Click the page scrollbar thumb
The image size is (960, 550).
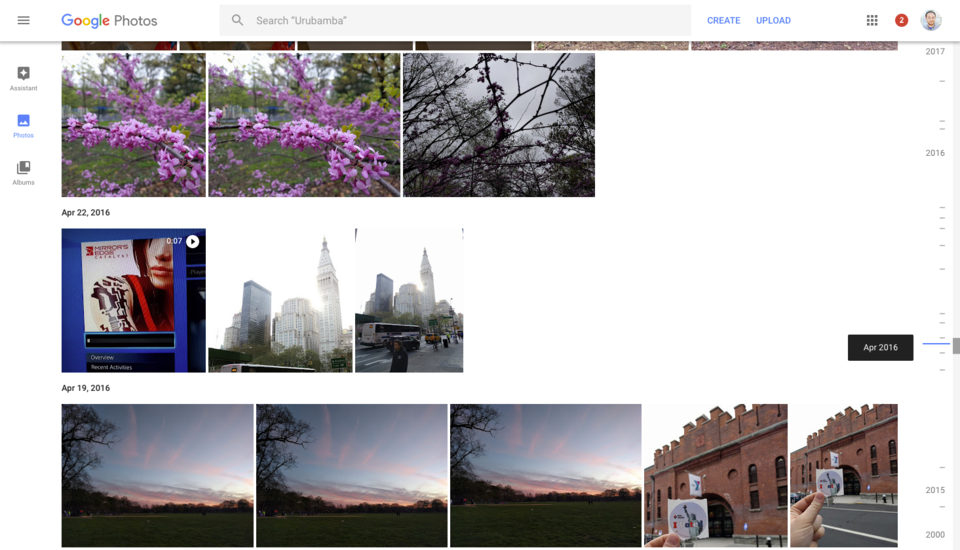[956, 345]
